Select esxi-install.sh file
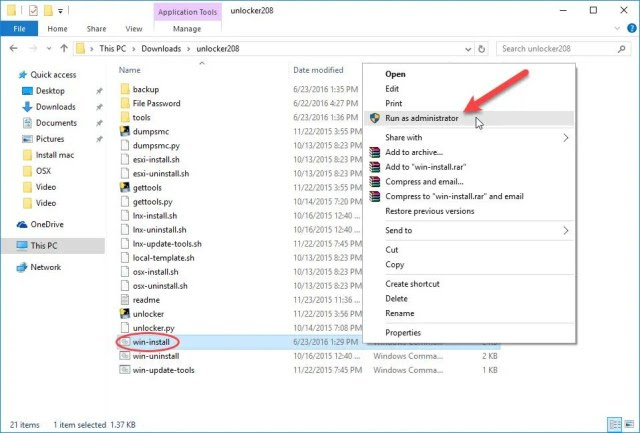Image resolution: width=640 pixels, height=433 pixels. pos(156,160)
